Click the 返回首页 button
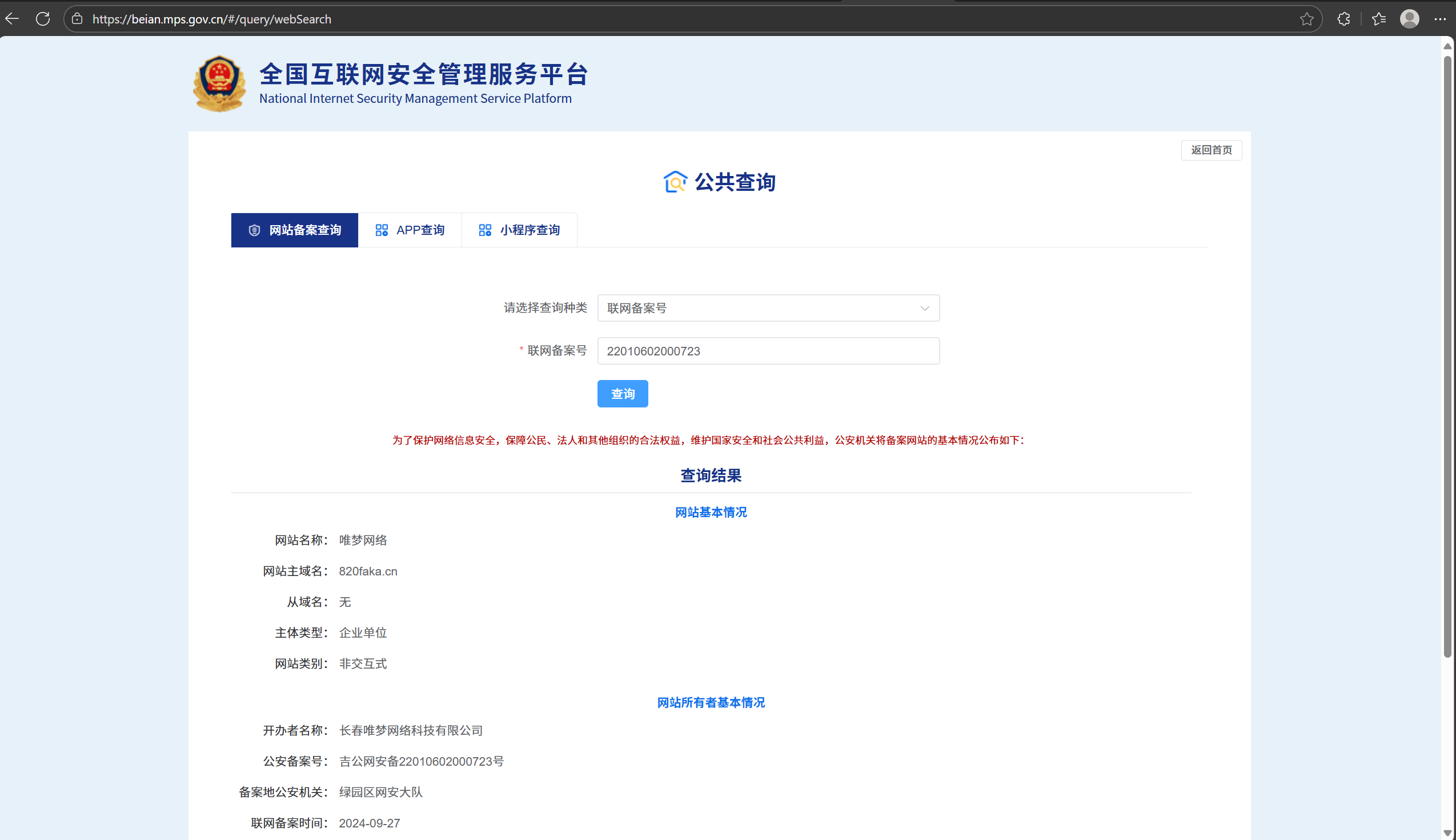Image resolution: width=1456 pixels, height=840 pixels. tap(1211, 150)
